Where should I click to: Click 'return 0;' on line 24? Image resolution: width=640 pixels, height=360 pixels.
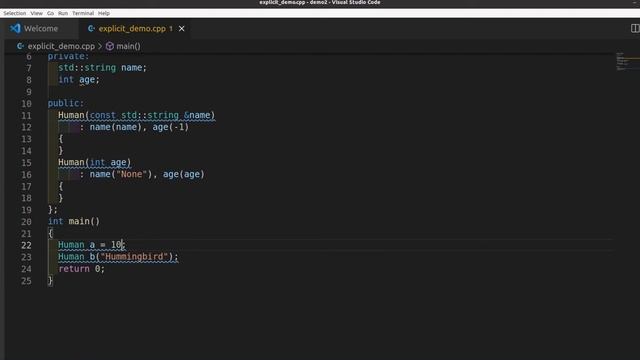tap(81, 269)
